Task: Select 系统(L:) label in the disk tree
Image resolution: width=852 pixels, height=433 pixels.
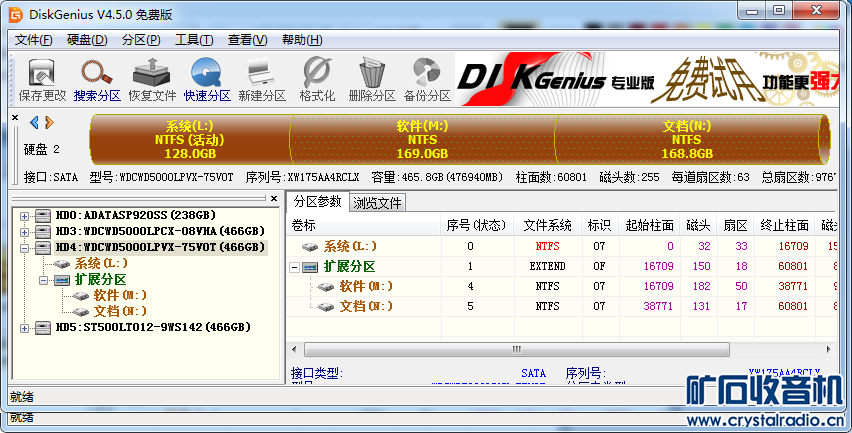Action: coord(101,263)
